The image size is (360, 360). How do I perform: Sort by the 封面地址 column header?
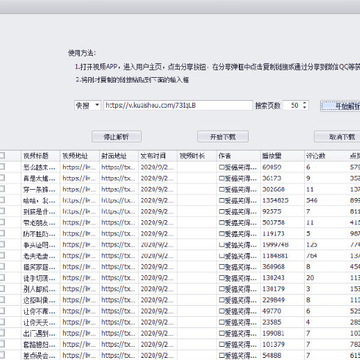119,156
